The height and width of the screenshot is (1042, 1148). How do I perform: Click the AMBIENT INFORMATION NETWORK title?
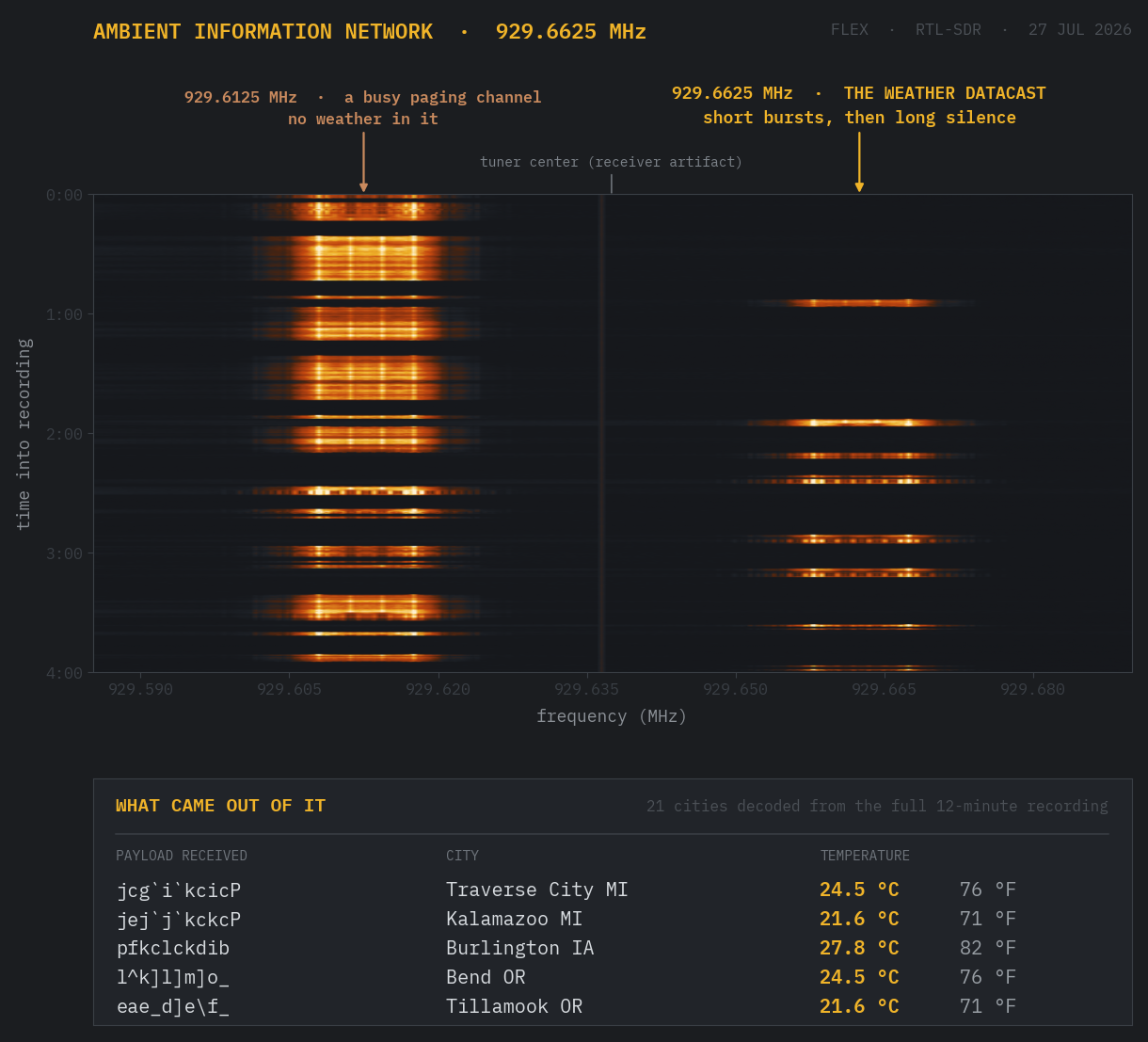click(263, 31)
